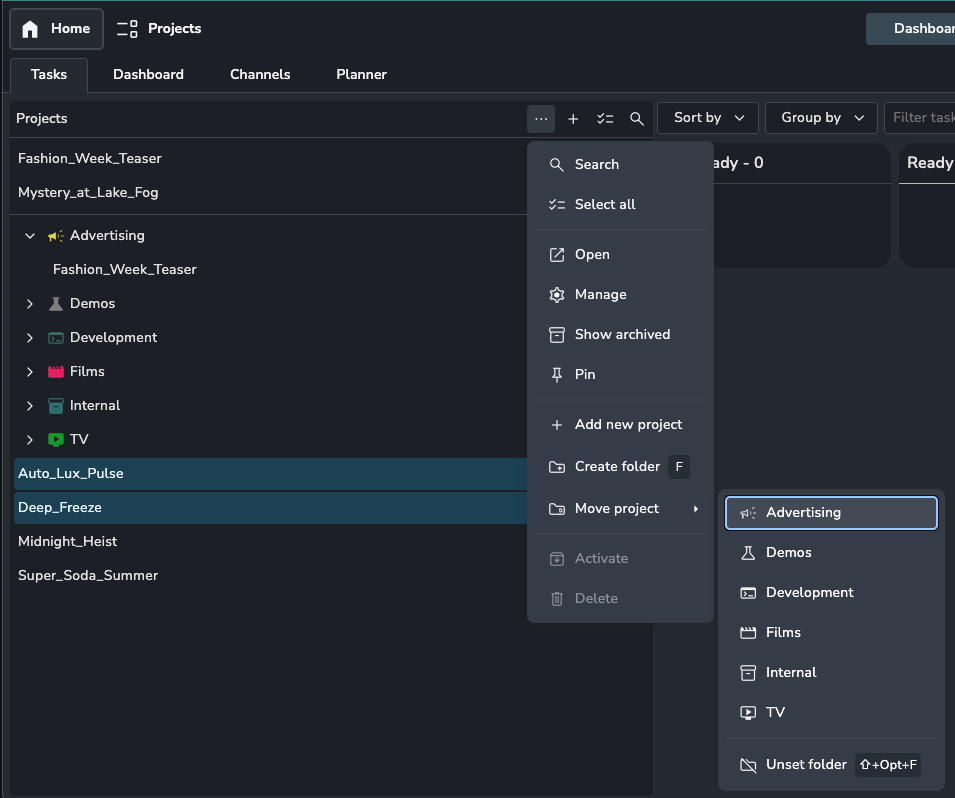Click the archive box icon in submenu Internal row
The height and width of the screenshot is (798, 955).
[748, 673]
